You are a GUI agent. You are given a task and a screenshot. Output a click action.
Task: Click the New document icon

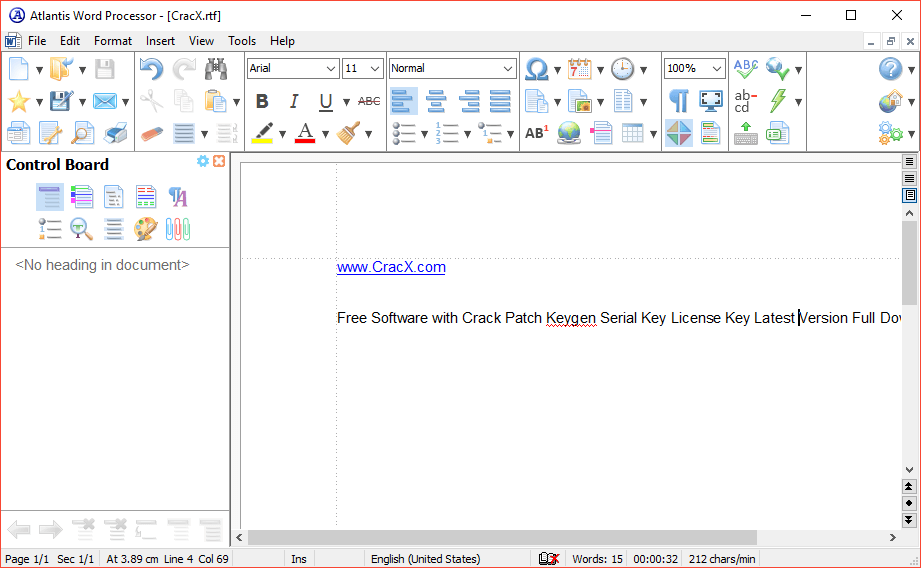point(18,69)
